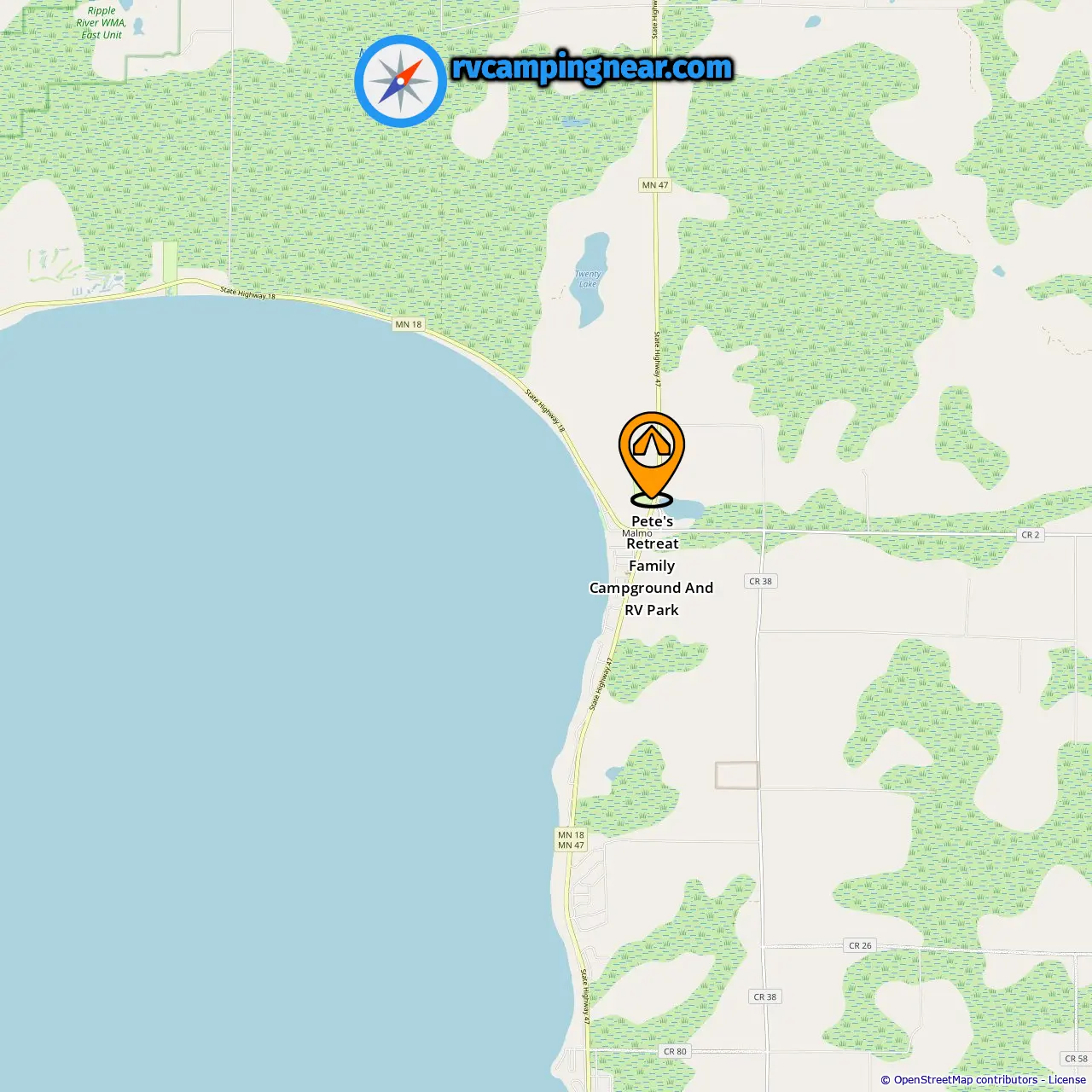Image resolution: width=1092 pixels, height=1092 pixels.
Task: Click the lower CR 38 shield
Action: pos(765,996)
